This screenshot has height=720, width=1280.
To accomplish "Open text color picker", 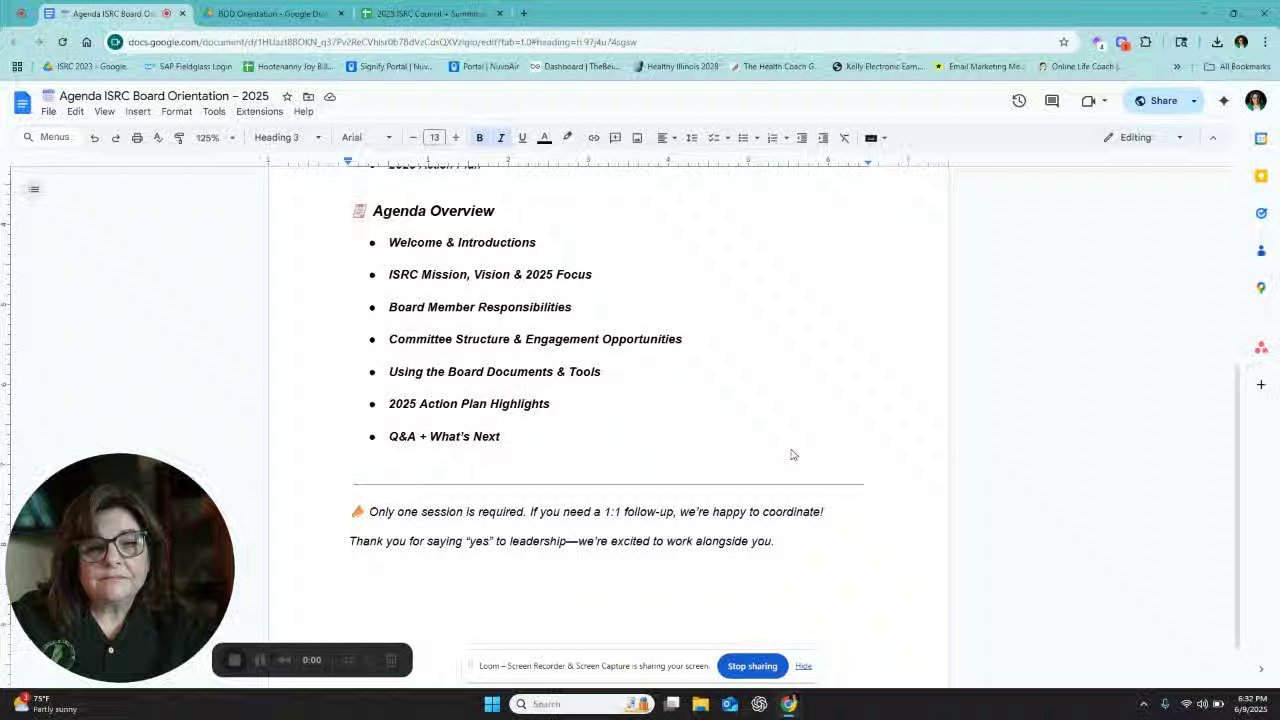I will (x=544, y=138).
